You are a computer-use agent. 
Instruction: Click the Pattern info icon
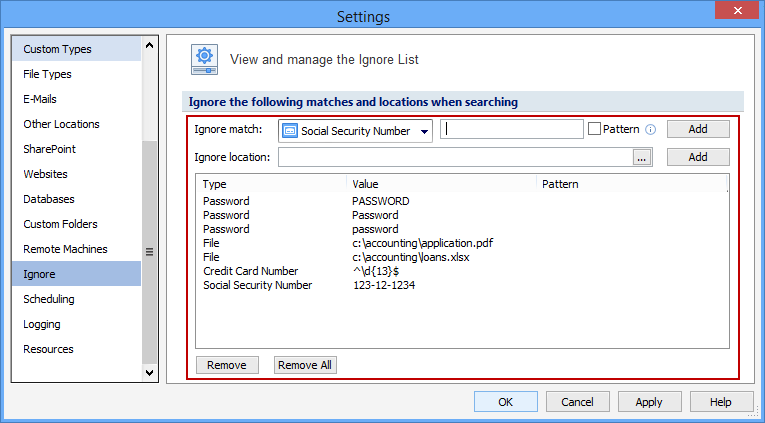click(650, 130)
